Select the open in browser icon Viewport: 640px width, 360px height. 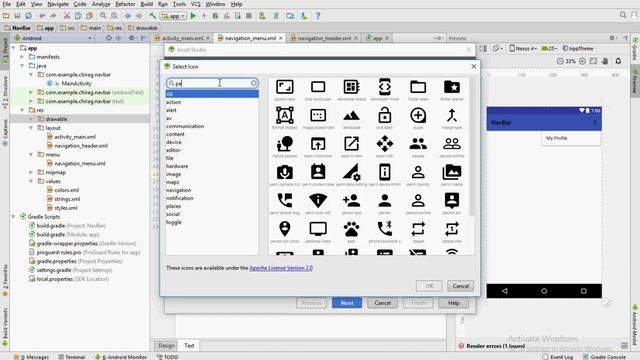(318, 144)
